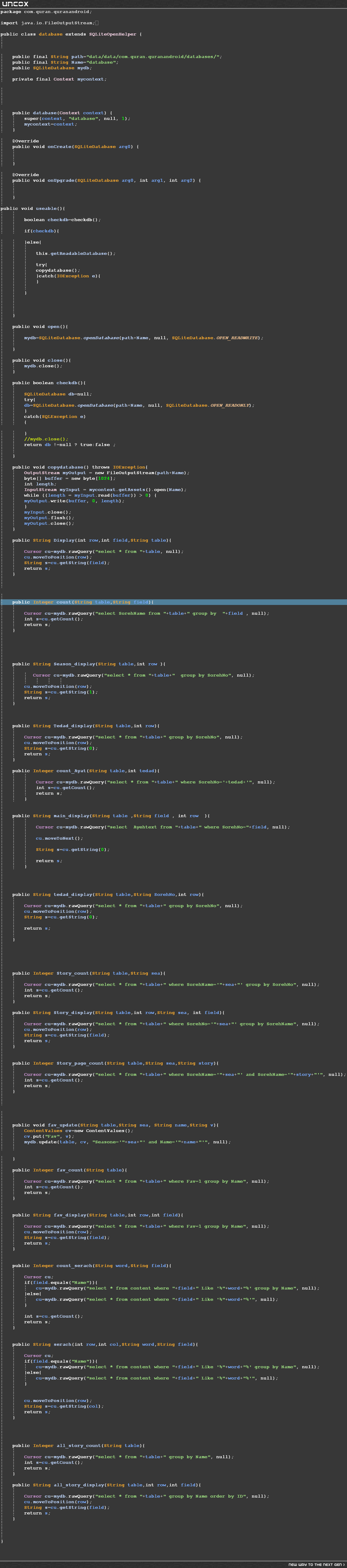Click the 'public Integer Story_page_count' method signature
The height and width of the screenshot is (1568, 347).
pyautogui.click(x=116, y=1063)
